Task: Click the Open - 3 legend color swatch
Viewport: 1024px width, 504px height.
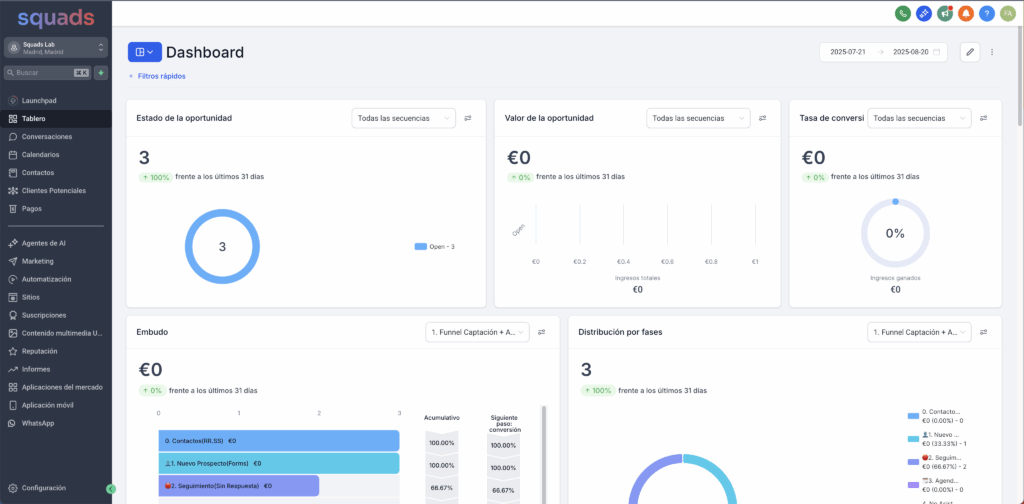Action: pos(421,247)
